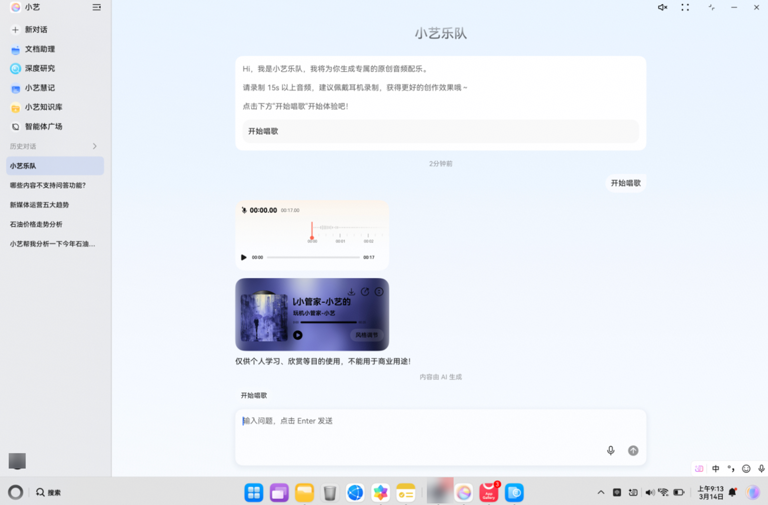The height and width of the screenshot is (505, 768).
Task: Expand the system tray hidden icons chevron
Action: pyautogui.click(x=601, y=492)
